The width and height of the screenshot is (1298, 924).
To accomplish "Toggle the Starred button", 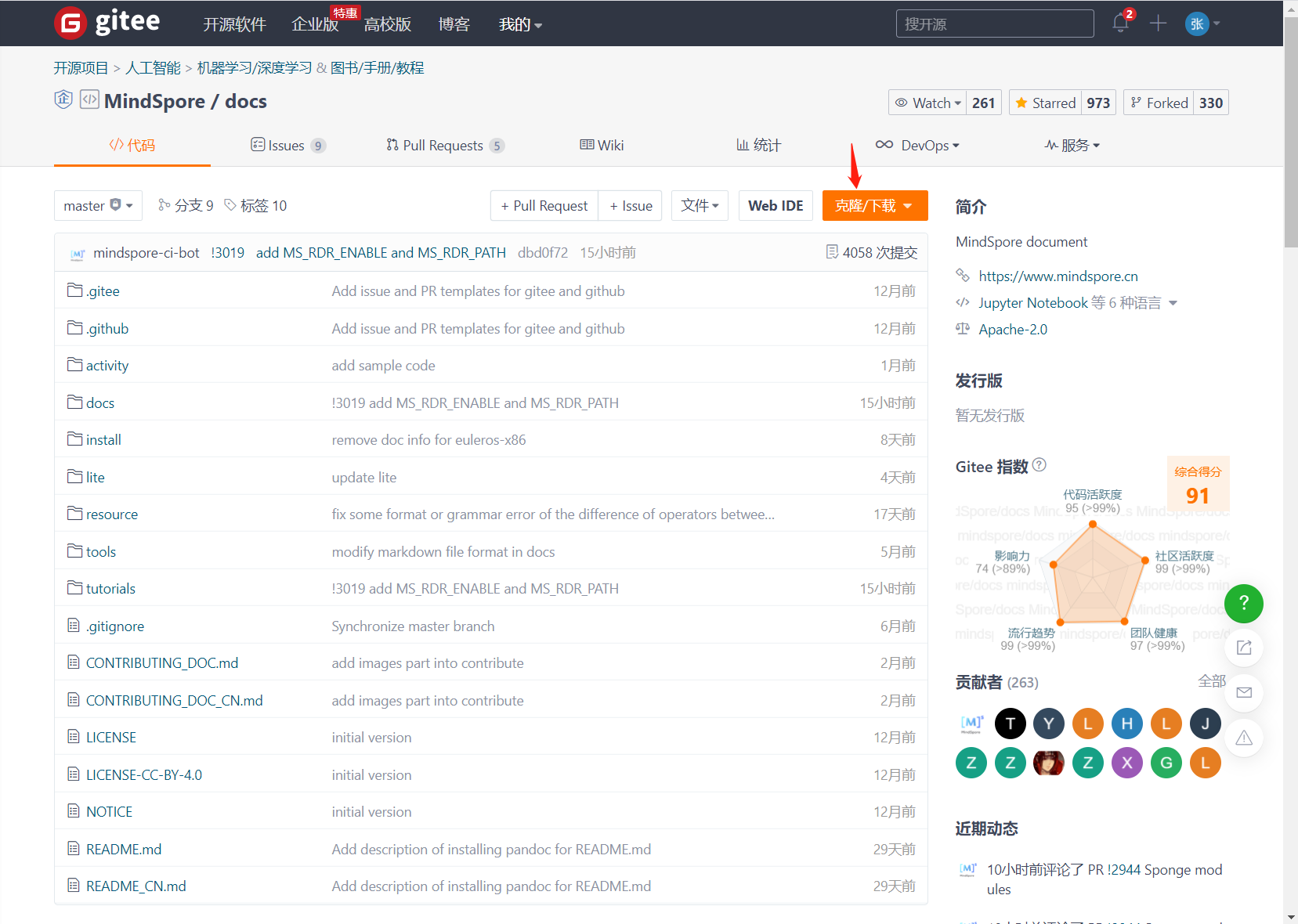I will point(1046,103).
